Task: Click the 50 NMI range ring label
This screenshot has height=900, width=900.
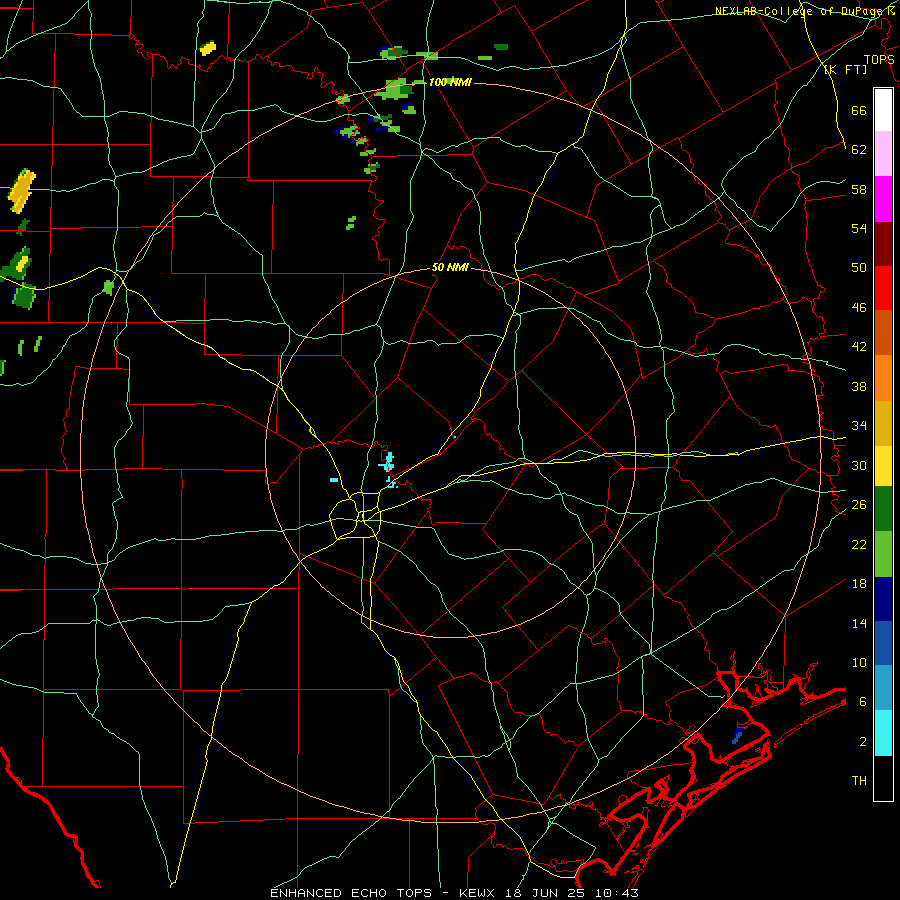Action: click(450, 267)
